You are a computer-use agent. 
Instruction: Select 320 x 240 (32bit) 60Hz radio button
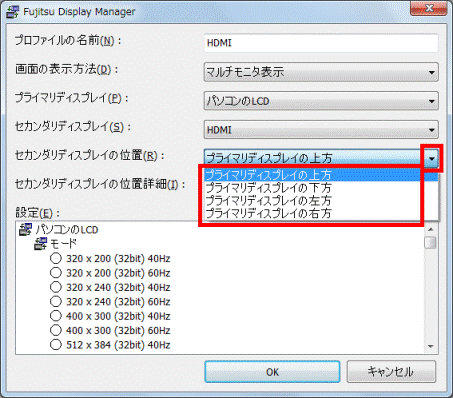coord(56,301)
